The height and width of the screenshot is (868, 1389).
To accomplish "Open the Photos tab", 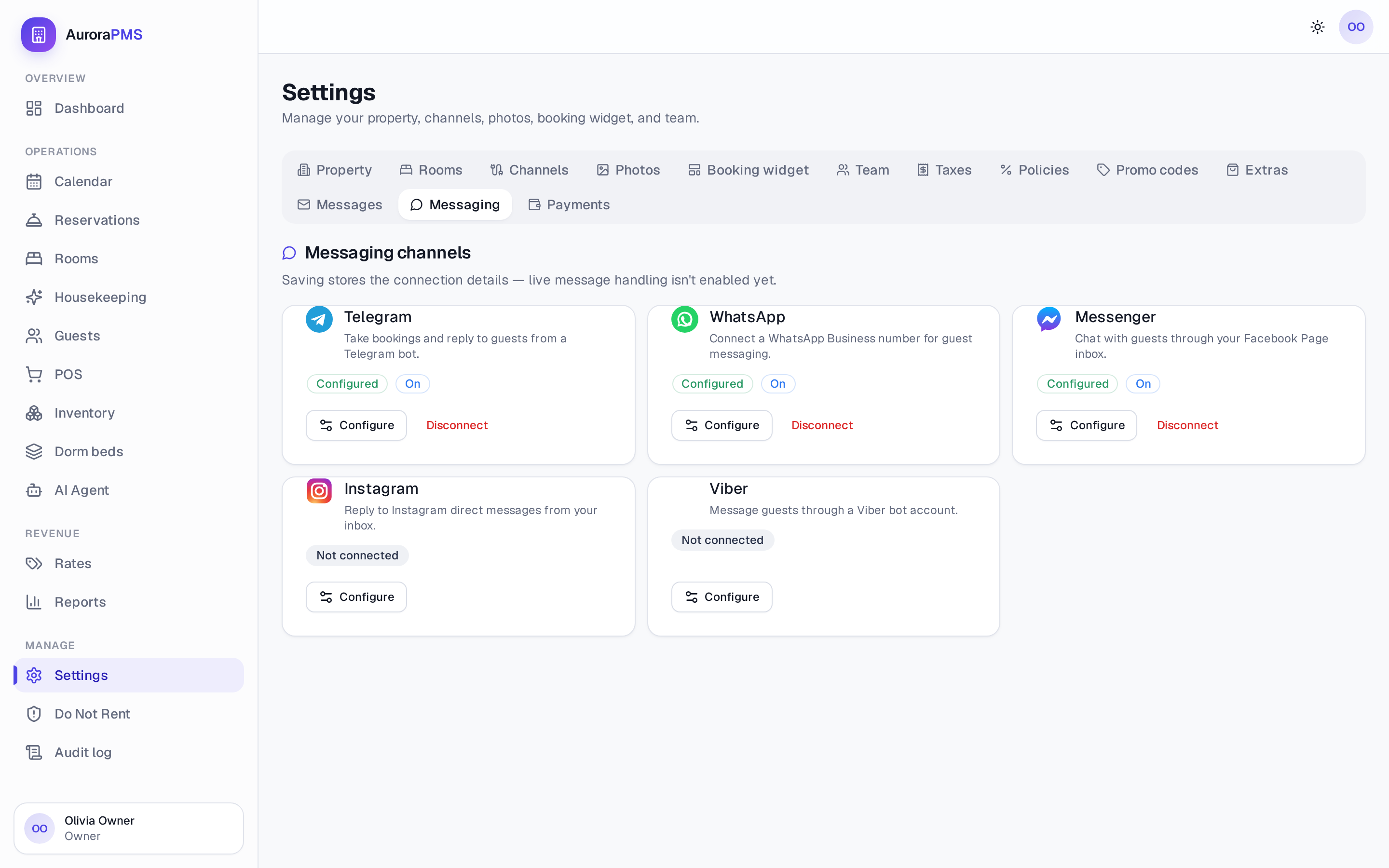I will point(628,170).
